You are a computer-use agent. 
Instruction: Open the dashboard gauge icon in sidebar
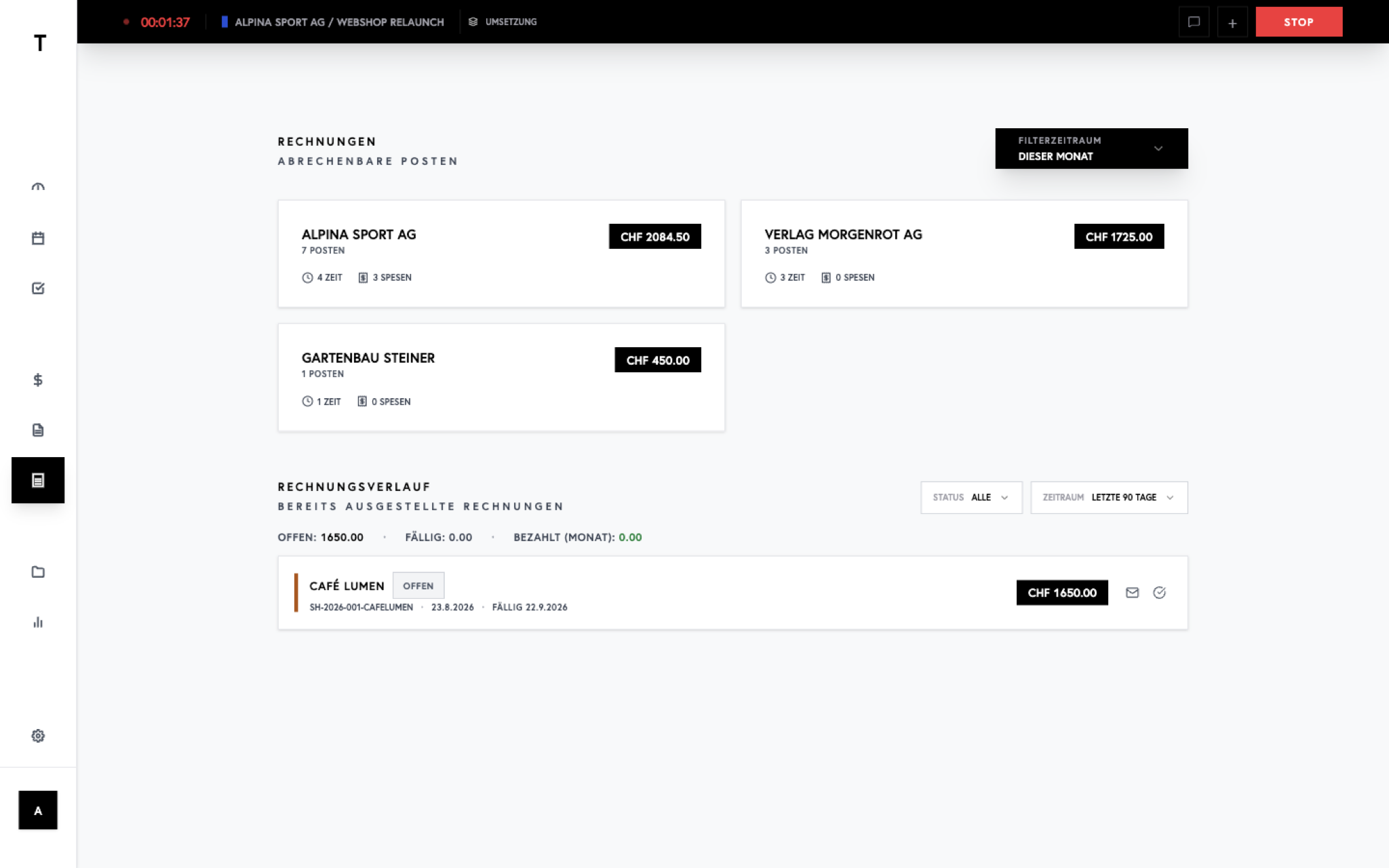tap(38, 187)
